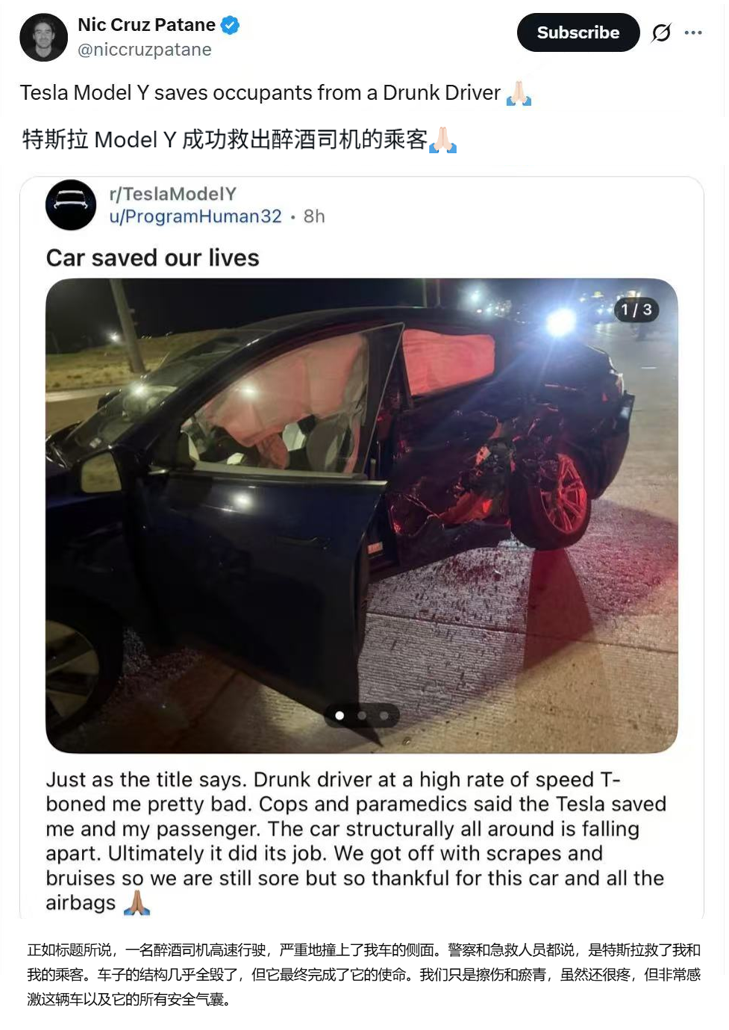
Task: Click the 8h post timestamp
Action: click(x=314, y=216)
